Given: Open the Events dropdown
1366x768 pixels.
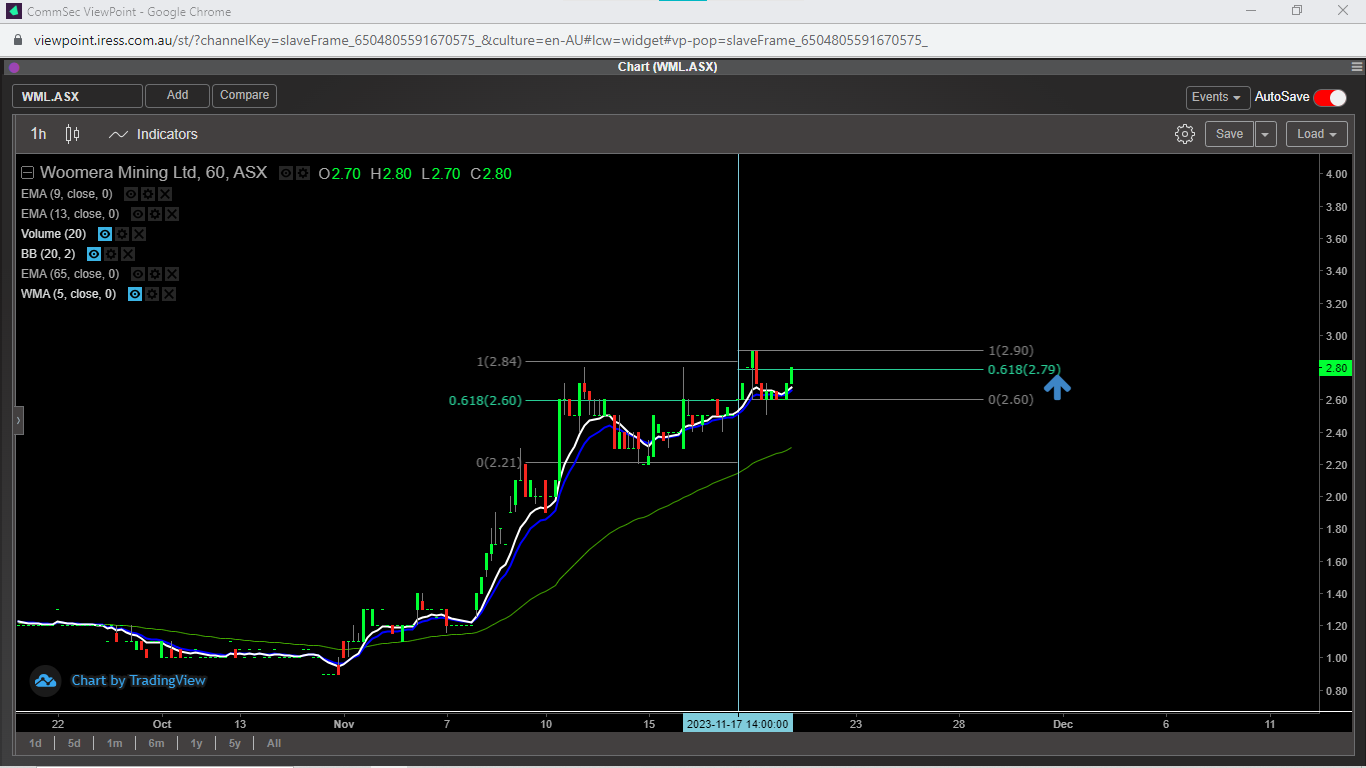Looking at the screenshot, I should [x=1218, y=97].
